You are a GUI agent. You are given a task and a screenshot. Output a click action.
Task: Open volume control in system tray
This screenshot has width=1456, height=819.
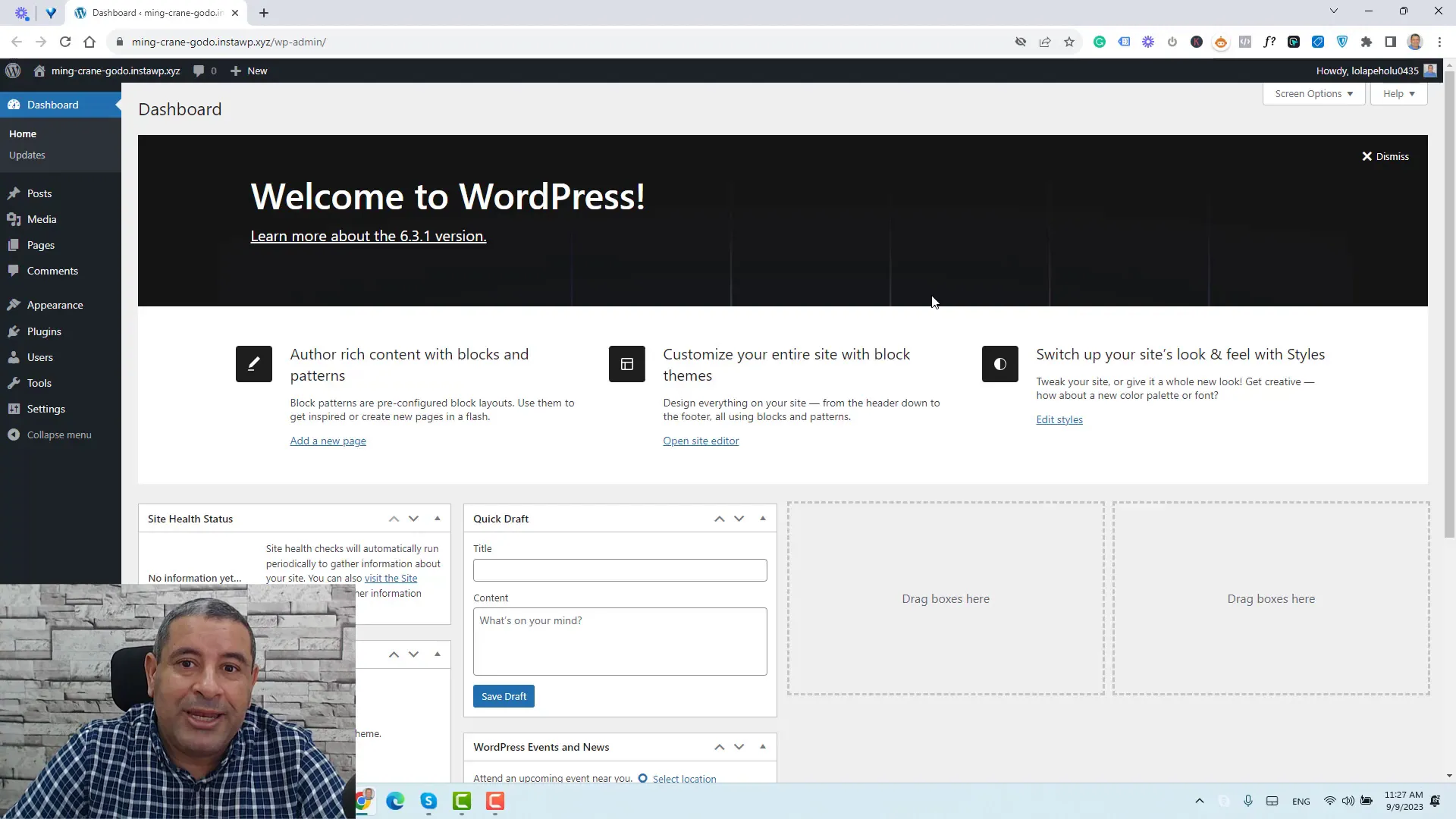coord(1348,801)
